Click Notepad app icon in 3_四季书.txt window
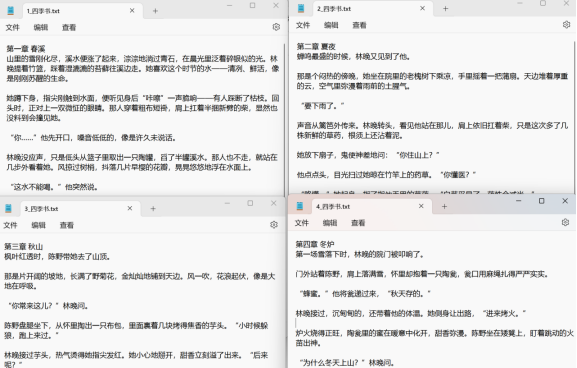 pos(8,208)
